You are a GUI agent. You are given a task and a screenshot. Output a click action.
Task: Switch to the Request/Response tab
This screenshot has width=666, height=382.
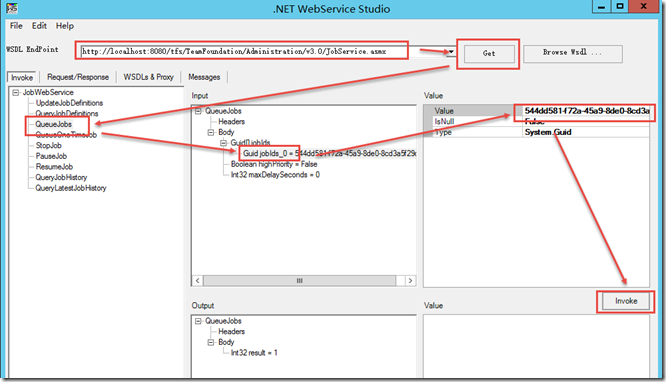click(78, 77)
